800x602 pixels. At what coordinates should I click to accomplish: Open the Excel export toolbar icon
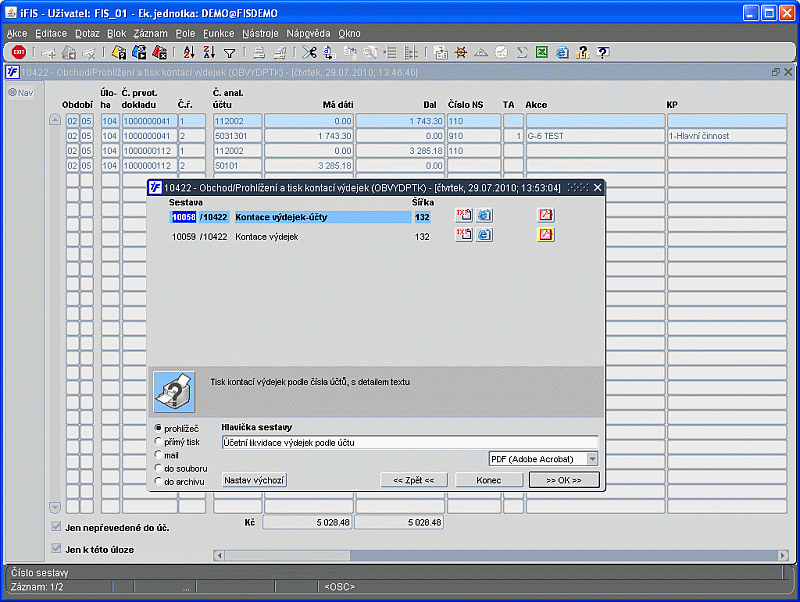pyautogui.click(x=541, y=53)
